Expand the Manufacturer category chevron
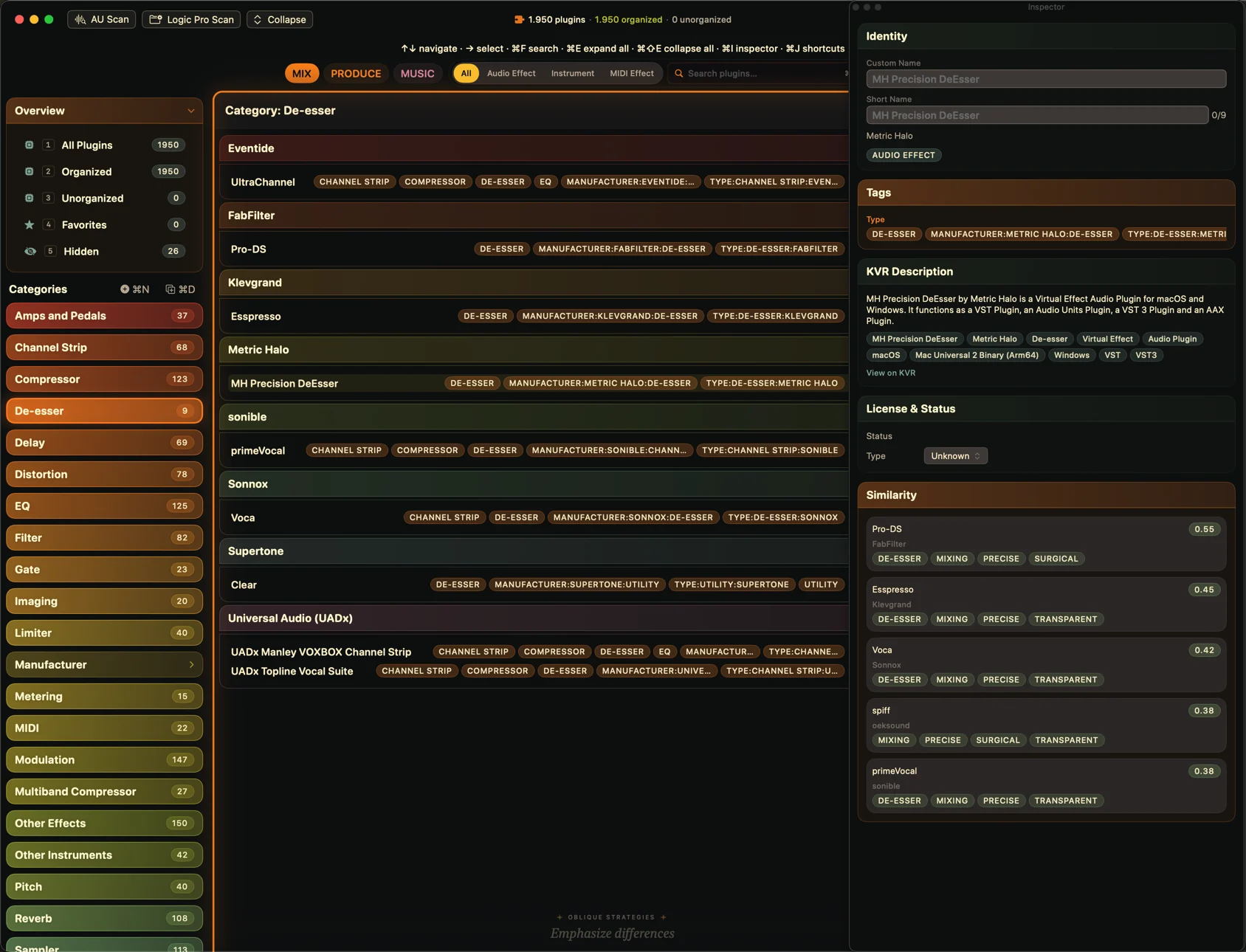Screen dimensions: 1246x952 191,665
